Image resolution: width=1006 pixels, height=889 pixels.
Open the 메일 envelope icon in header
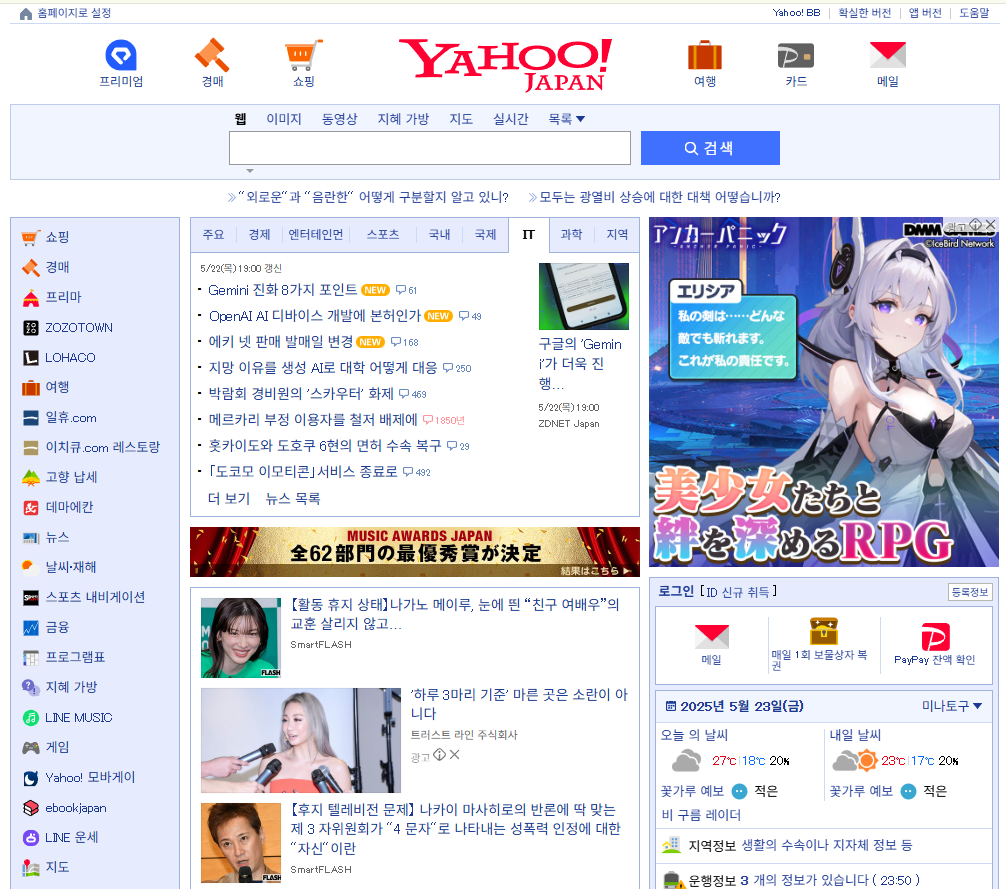(887, 55)
